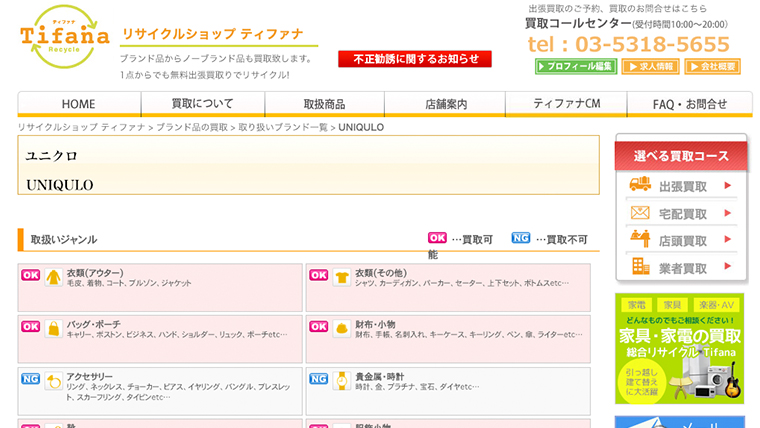Screen dimensions: 760x428
Task: Click the NG badge on 貴金属・時計
Action: pyautogui.click(x=318, y=379)
